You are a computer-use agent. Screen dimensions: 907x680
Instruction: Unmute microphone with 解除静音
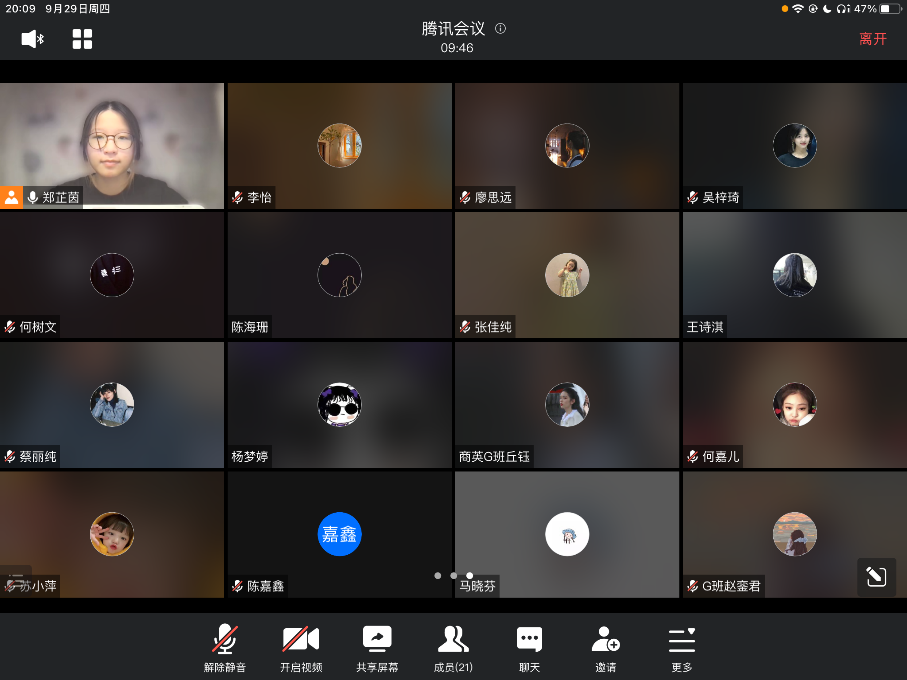(225, 647)
